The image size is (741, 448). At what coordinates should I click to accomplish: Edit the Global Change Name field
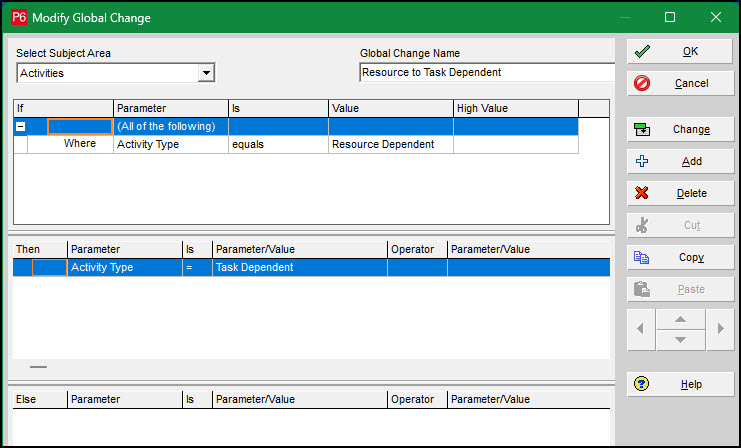click(x=487, y=72)
